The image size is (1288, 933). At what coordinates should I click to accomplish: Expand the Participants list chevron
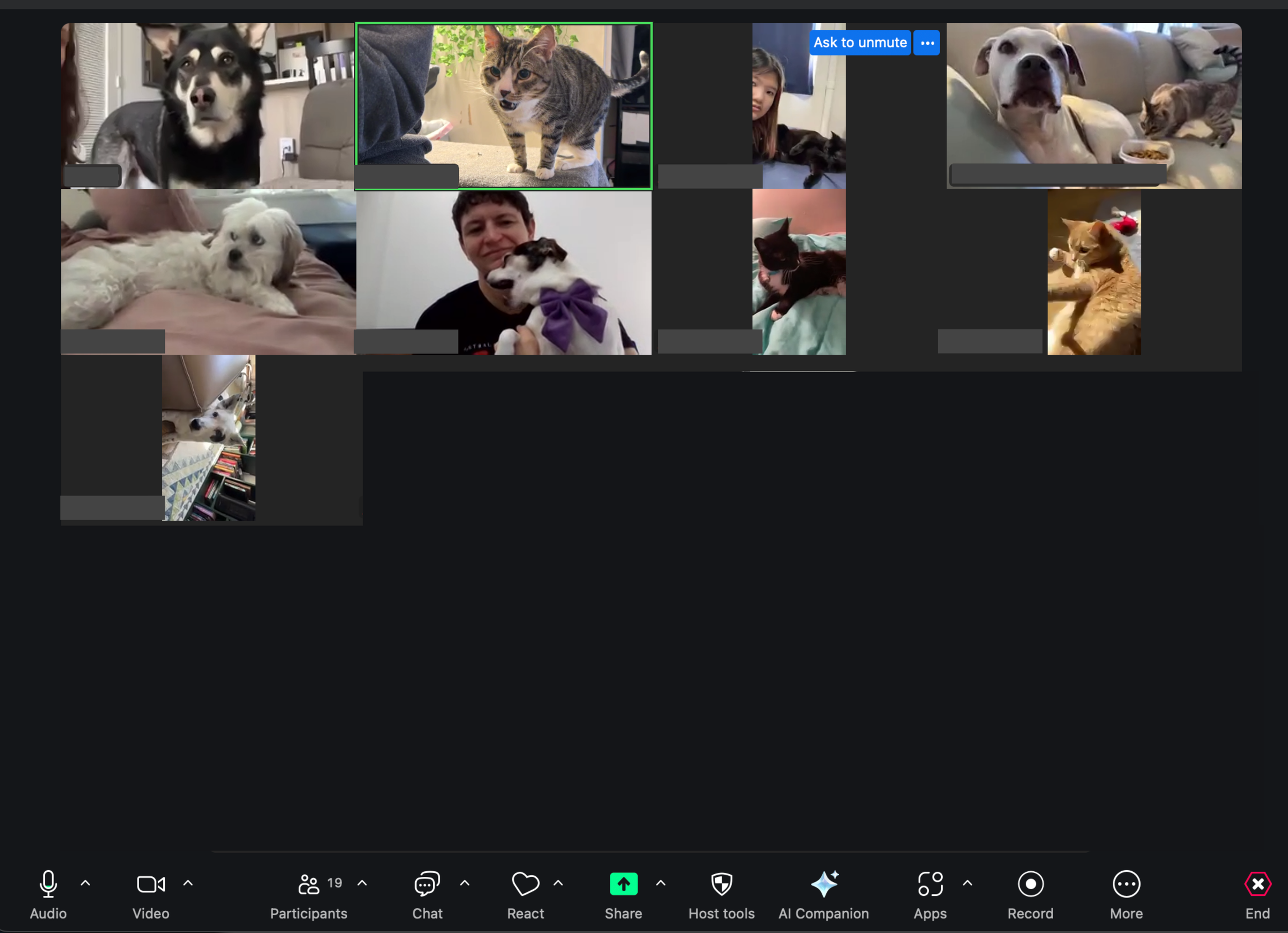point(362,884)
